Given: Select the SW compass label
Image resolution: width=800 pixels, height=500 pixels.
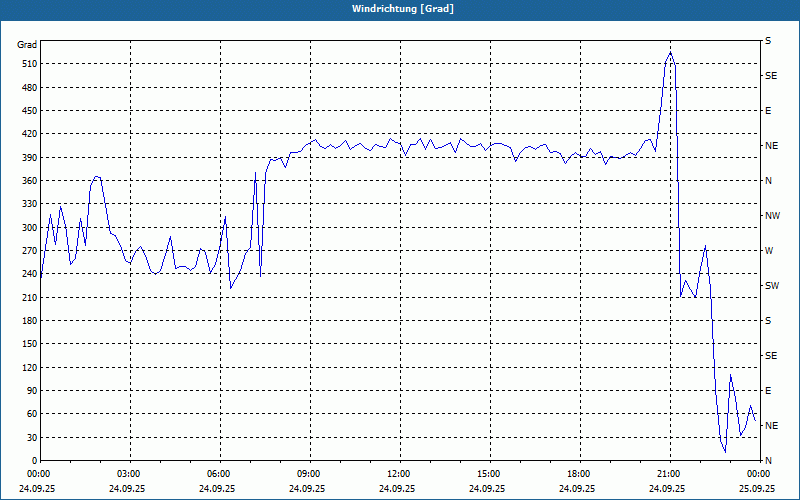Looking at the screenshot, I should coord(772,286).
